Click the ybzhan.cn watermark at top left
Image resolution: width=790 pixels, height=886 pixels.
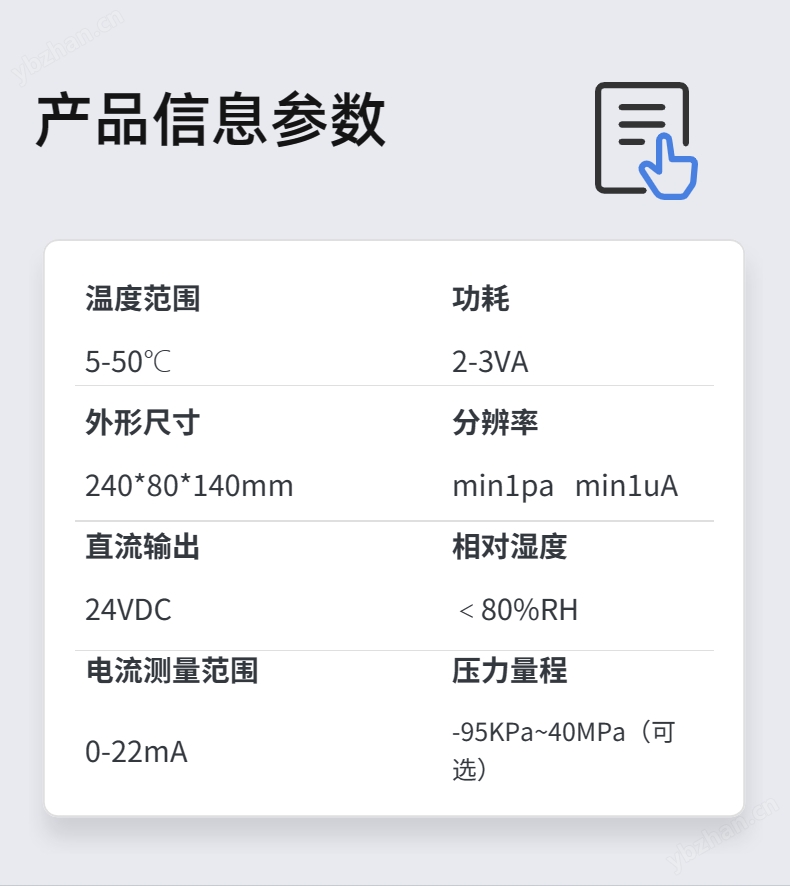click(68, 46)
